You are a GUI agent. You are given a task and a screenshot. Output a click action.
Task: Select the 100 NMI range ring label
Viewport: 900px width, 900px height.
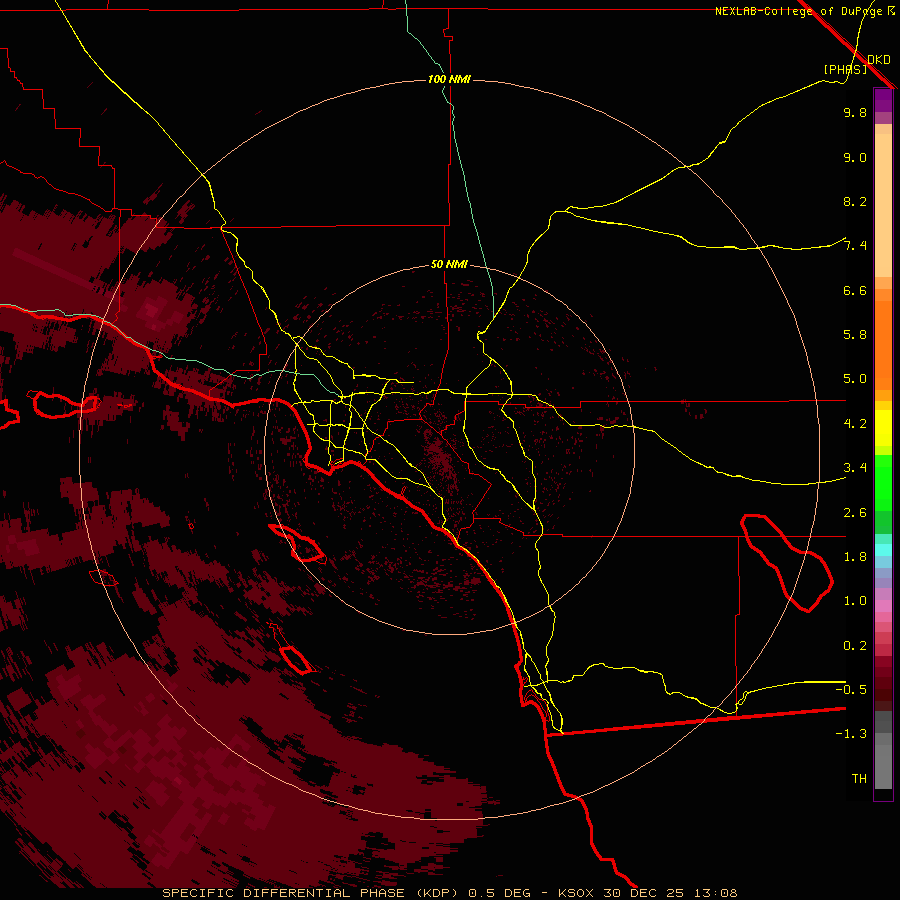(x=449, y=79)
